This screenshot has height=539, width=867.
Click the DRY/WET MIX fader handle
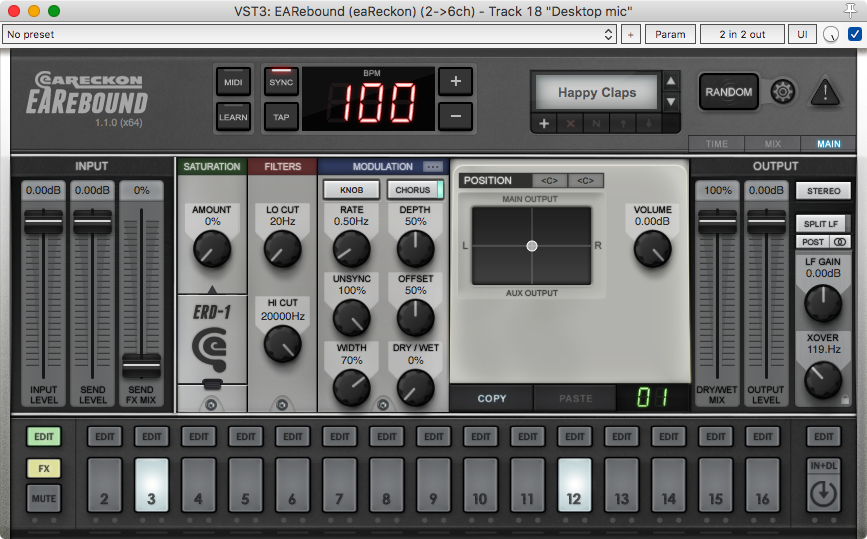click(717, 222)
